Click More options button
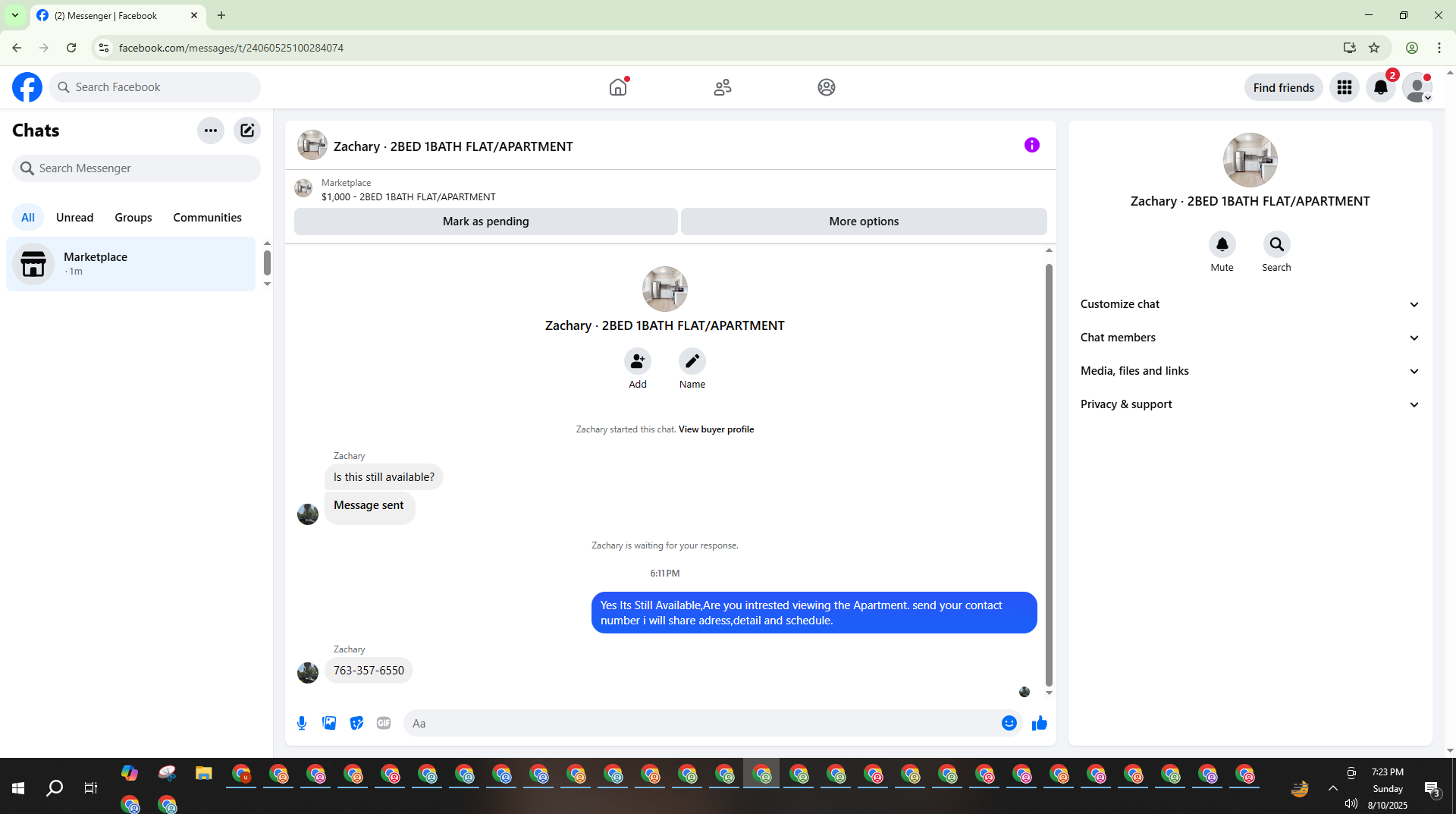The height and width of the screenshot is (814, 1456). (864, 222)
